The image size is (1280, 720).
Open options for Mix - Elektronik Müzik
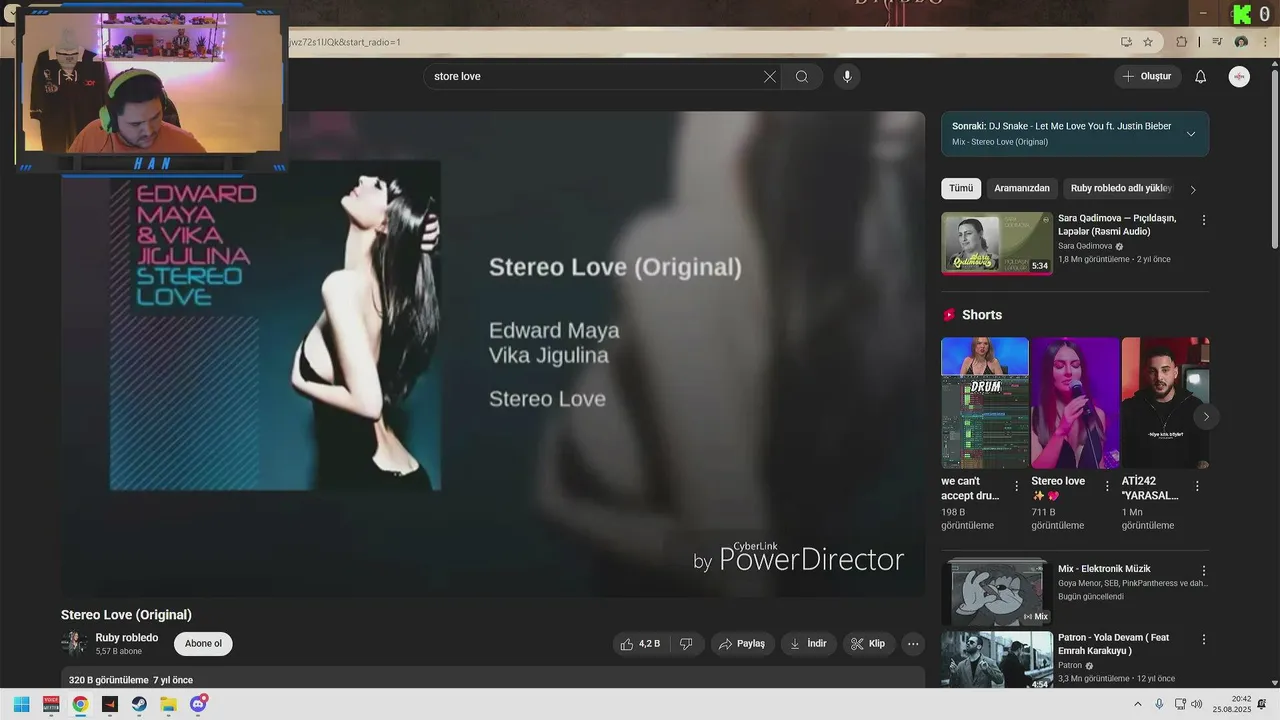(x=1204, y=570)
